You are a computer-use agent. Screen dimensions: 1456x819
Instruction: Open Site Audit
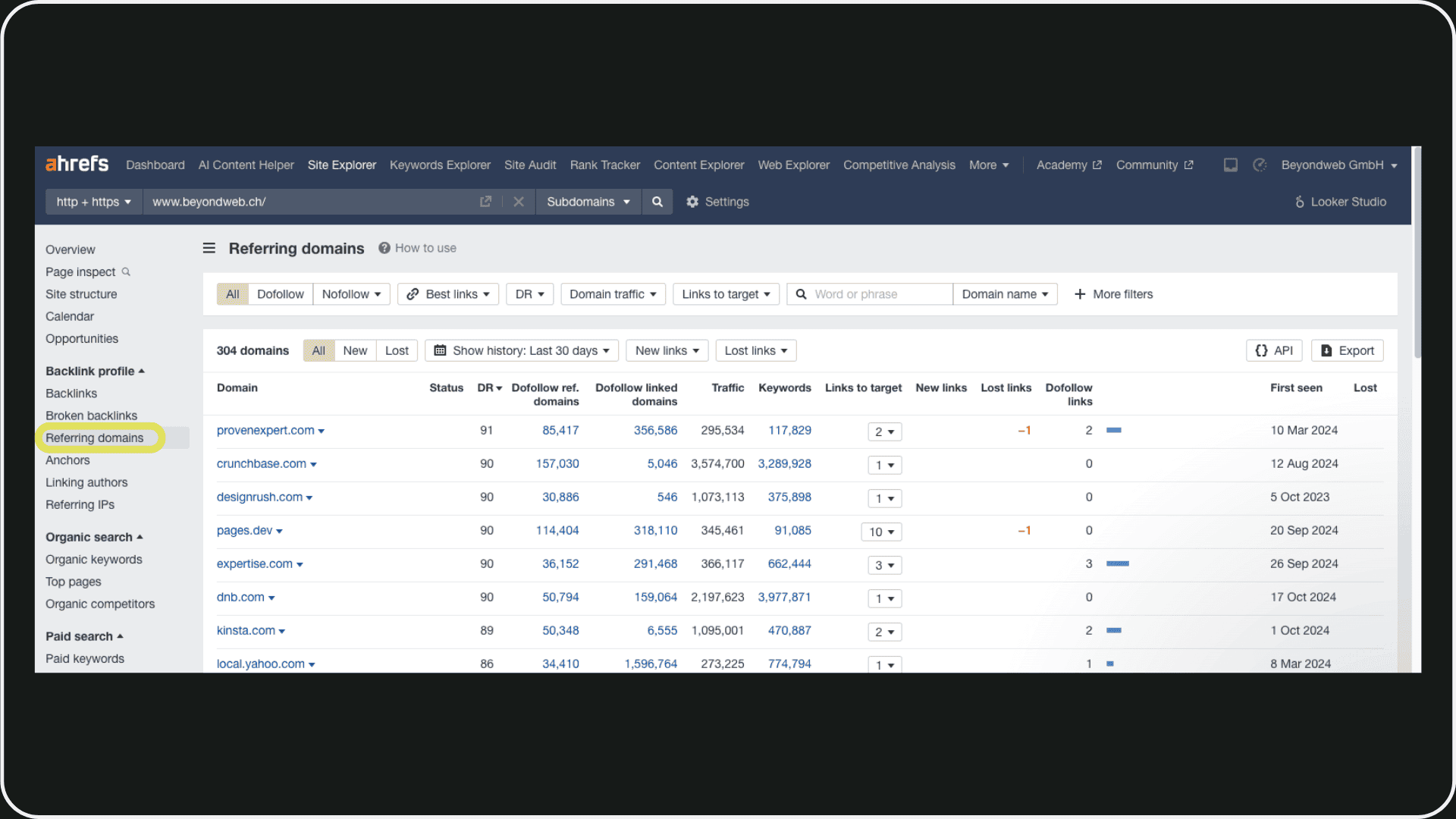pos(530,165)
